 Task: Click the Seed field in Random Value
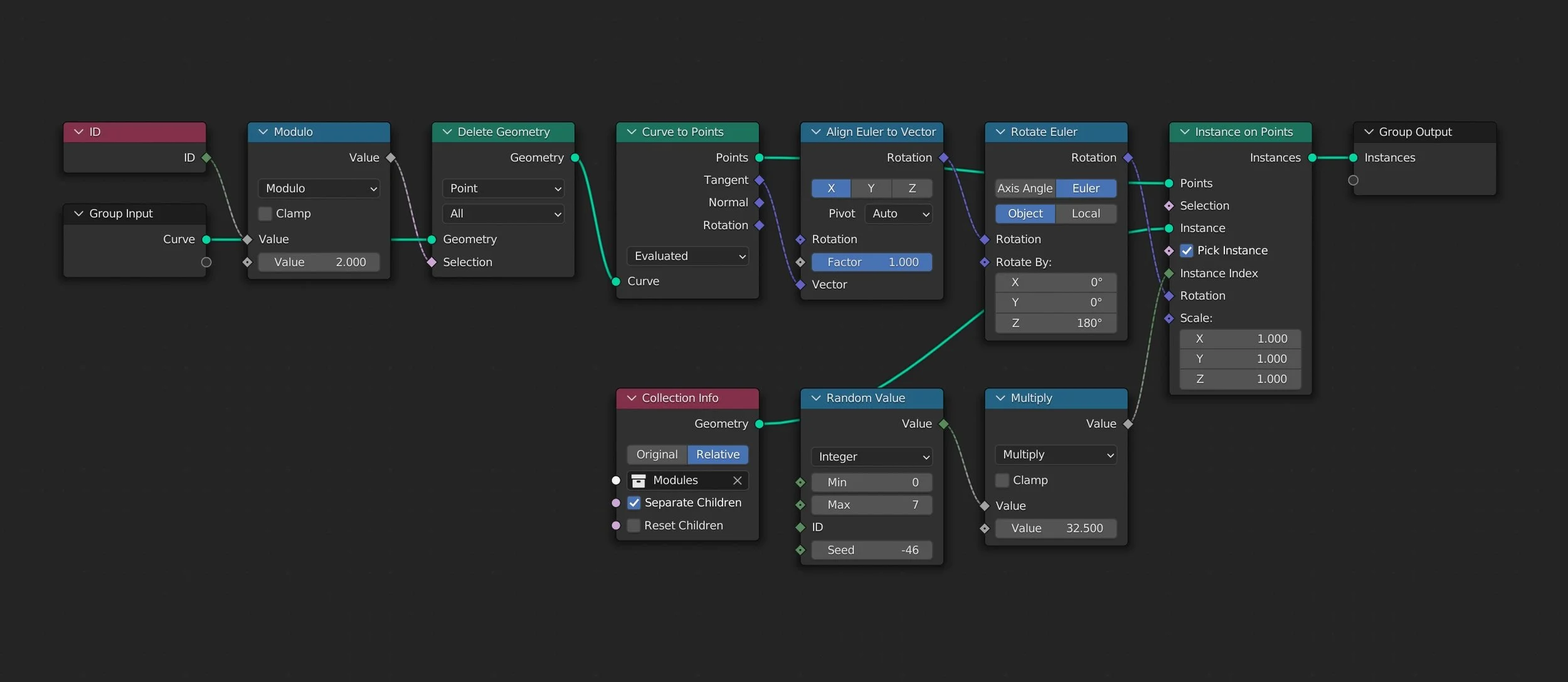pyautogui.click(x=871, y=550)
